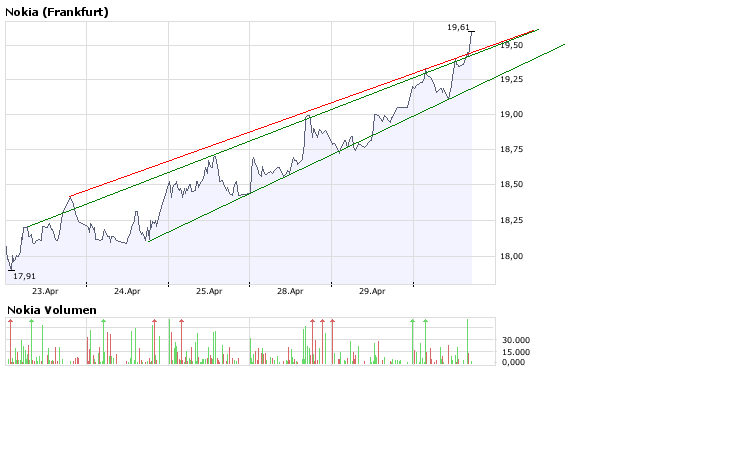Click the 19,61 high price label

(x=458, y=27)
